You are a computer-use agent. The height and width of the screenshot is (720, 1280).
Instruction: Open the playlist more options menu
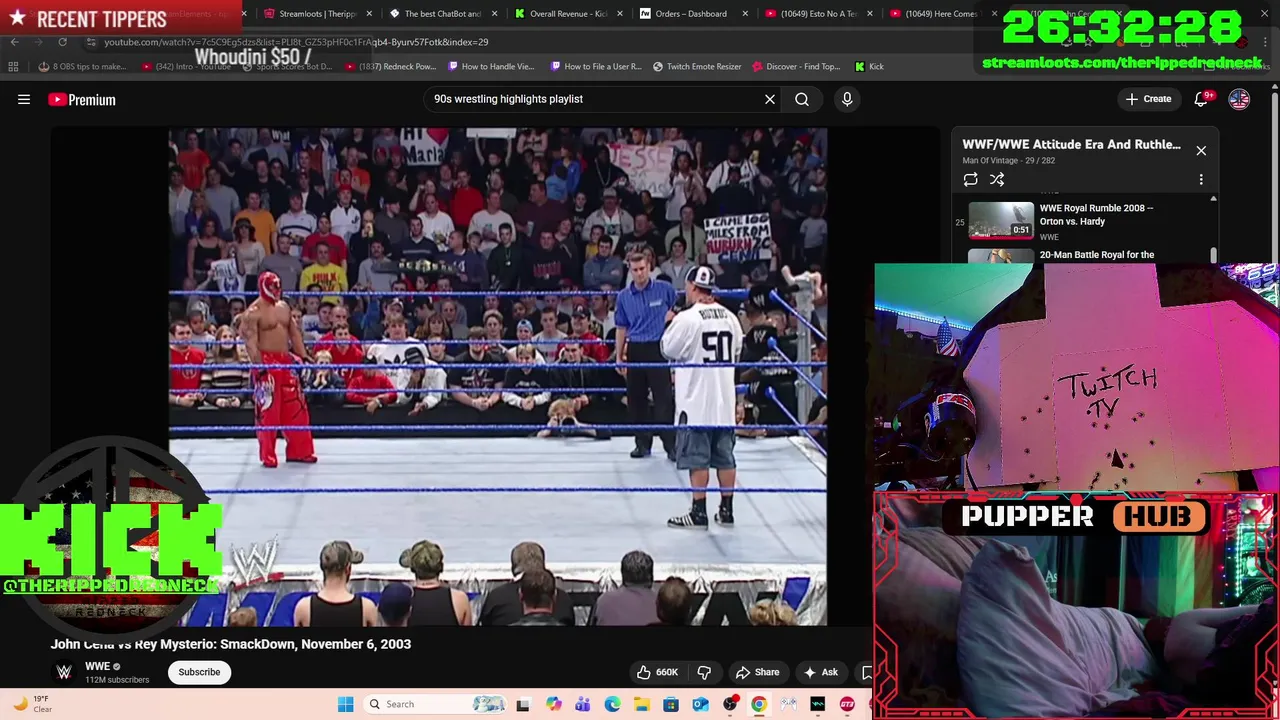tap(1201, 180)
